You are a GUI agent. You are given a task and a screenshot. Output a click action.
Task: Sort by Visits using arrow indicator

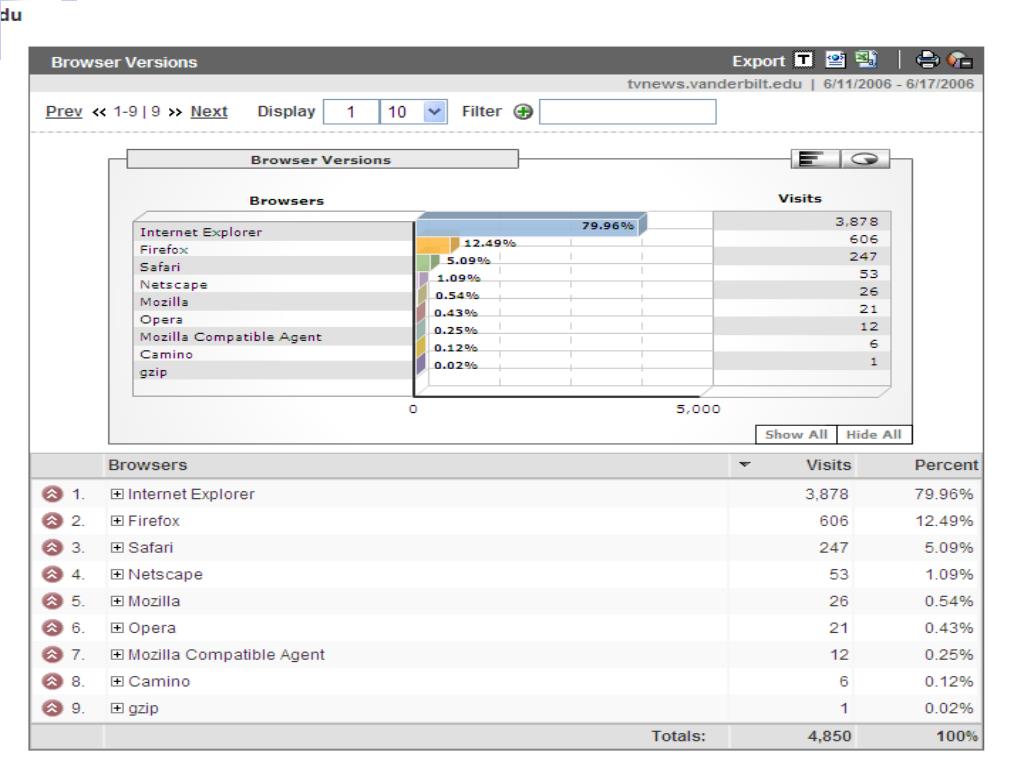pos(744,465)
